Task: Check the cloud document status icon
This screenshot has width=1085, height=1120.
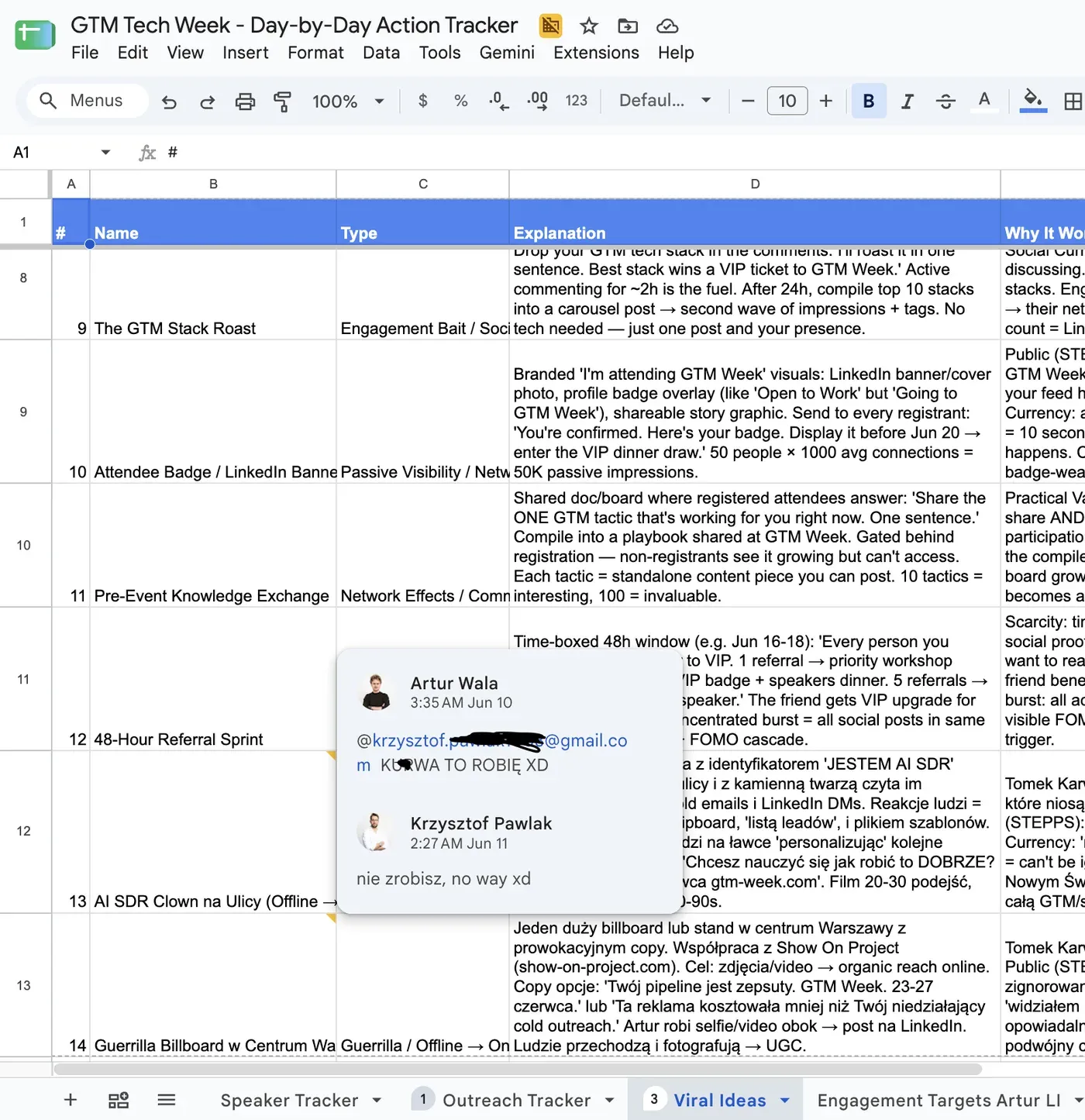Action: [x=667, y=26]
